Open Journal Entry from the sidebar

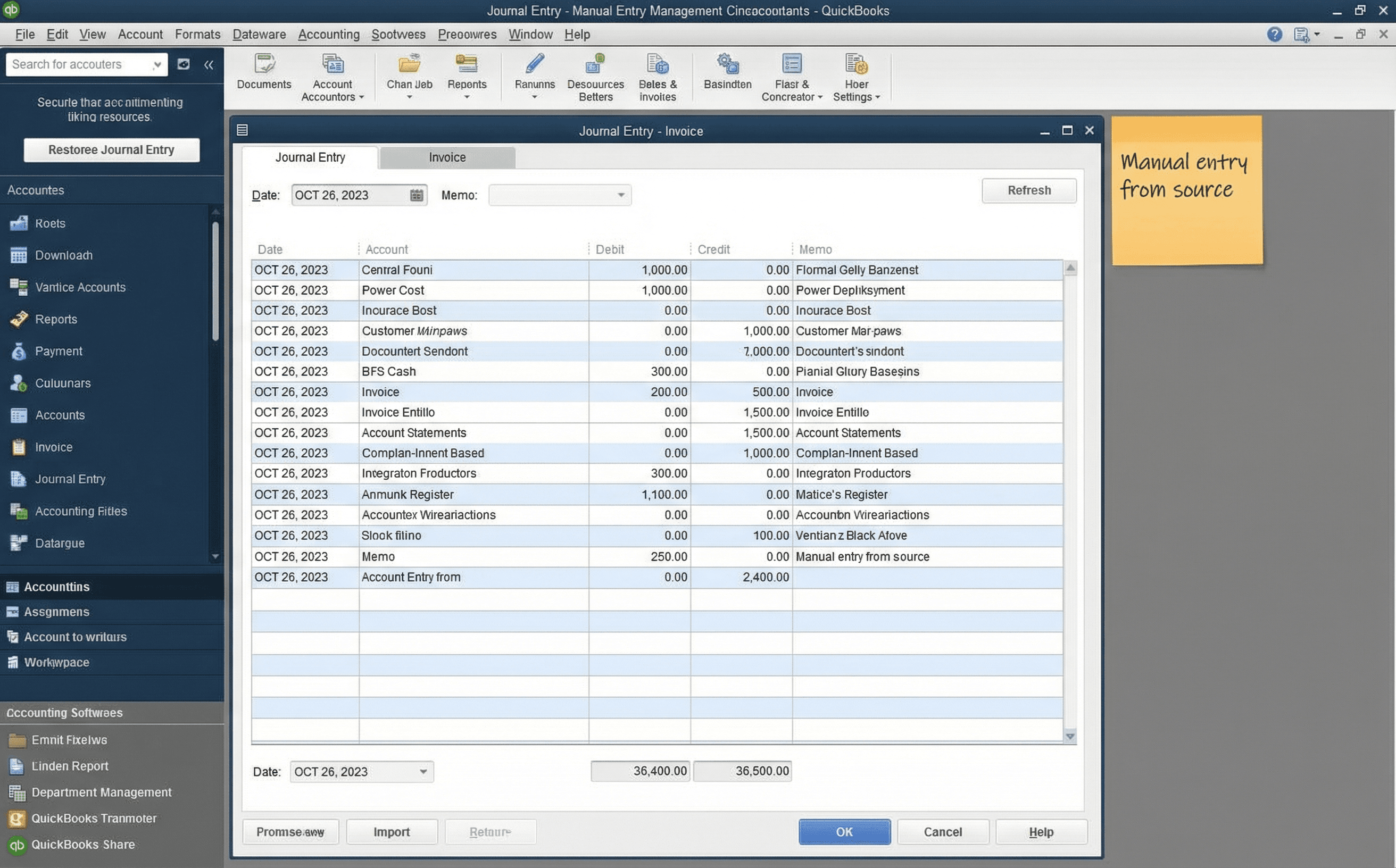coord(70,479)
